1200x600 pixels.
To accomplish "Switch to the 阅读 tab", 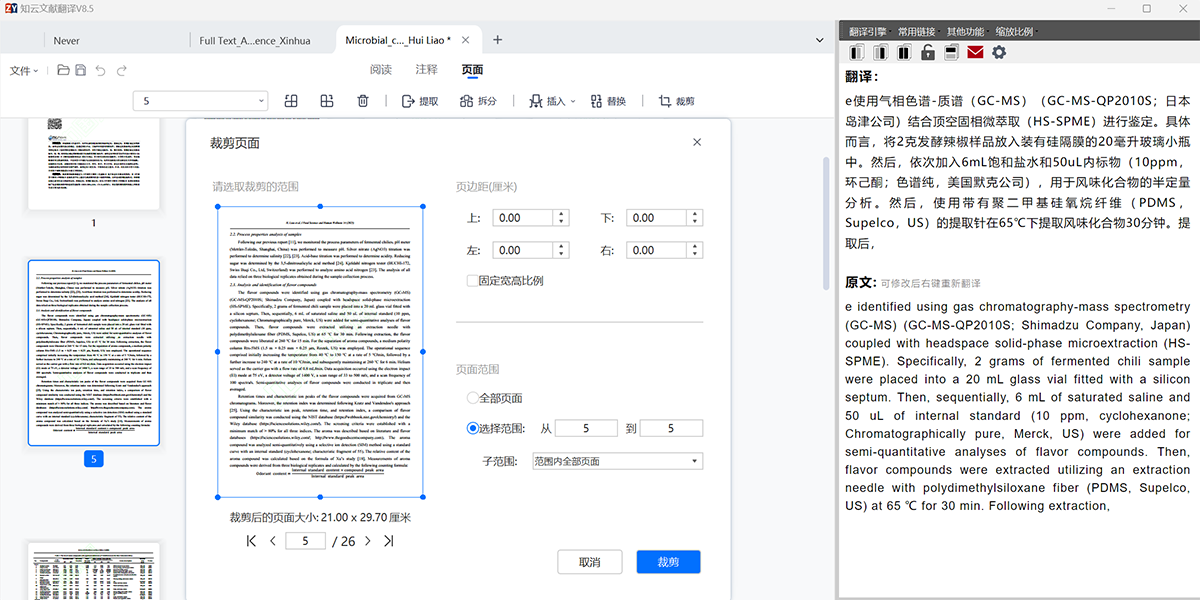I will [382, 70].
